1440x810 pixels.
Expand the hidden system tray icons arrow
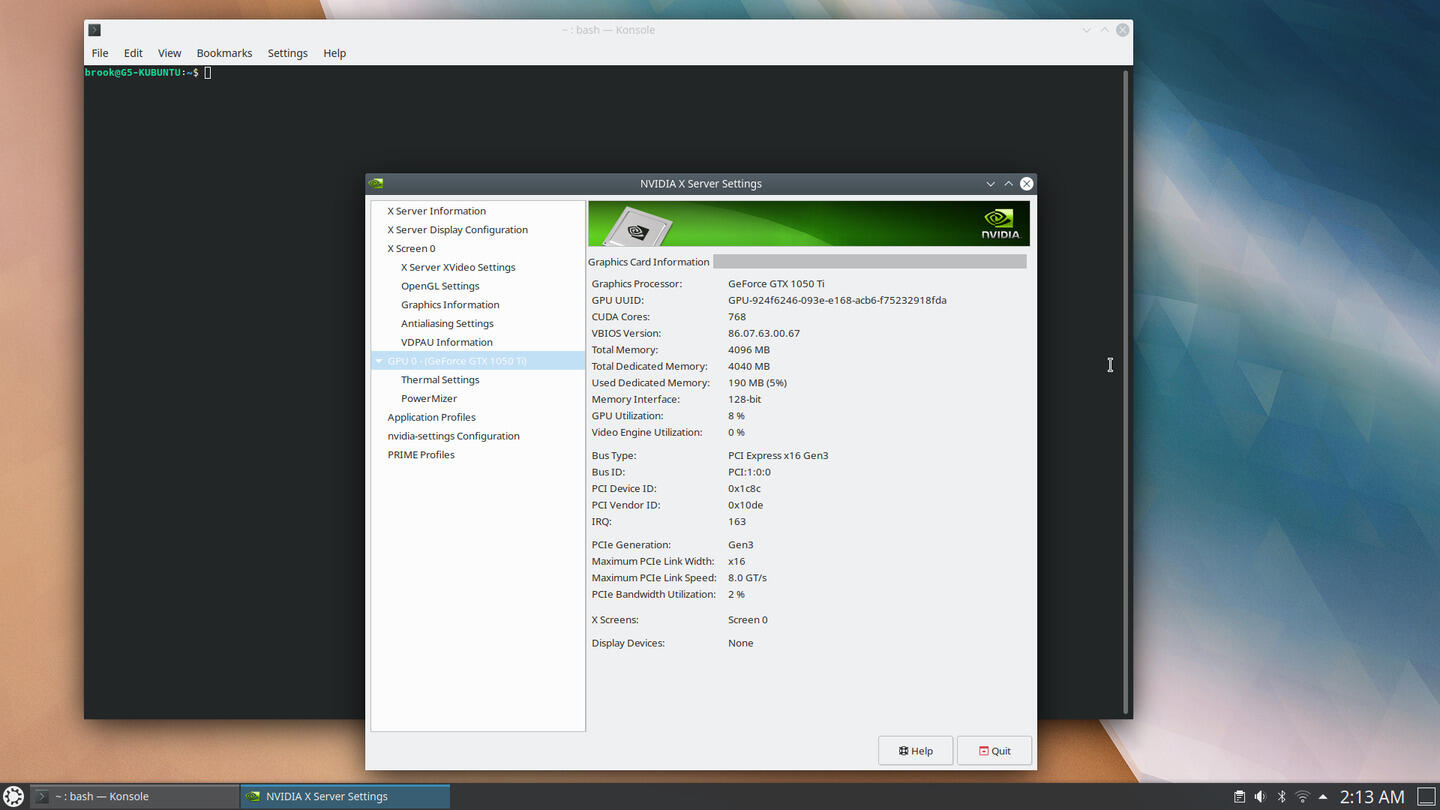1323,797
